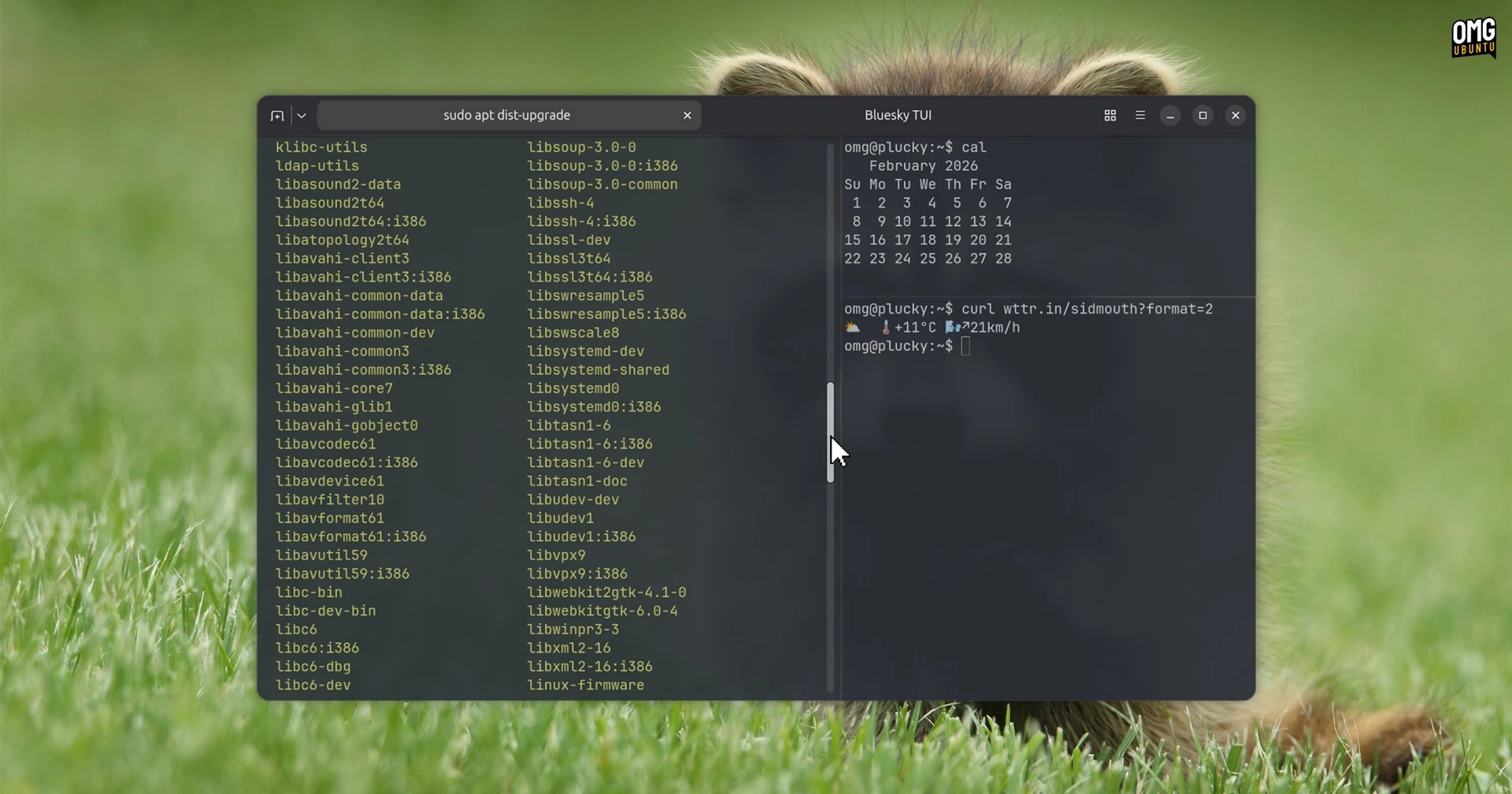Click the libsystemd0 package entry
Viewport: 1512px width, 794px height.
(x=573, y=388)
